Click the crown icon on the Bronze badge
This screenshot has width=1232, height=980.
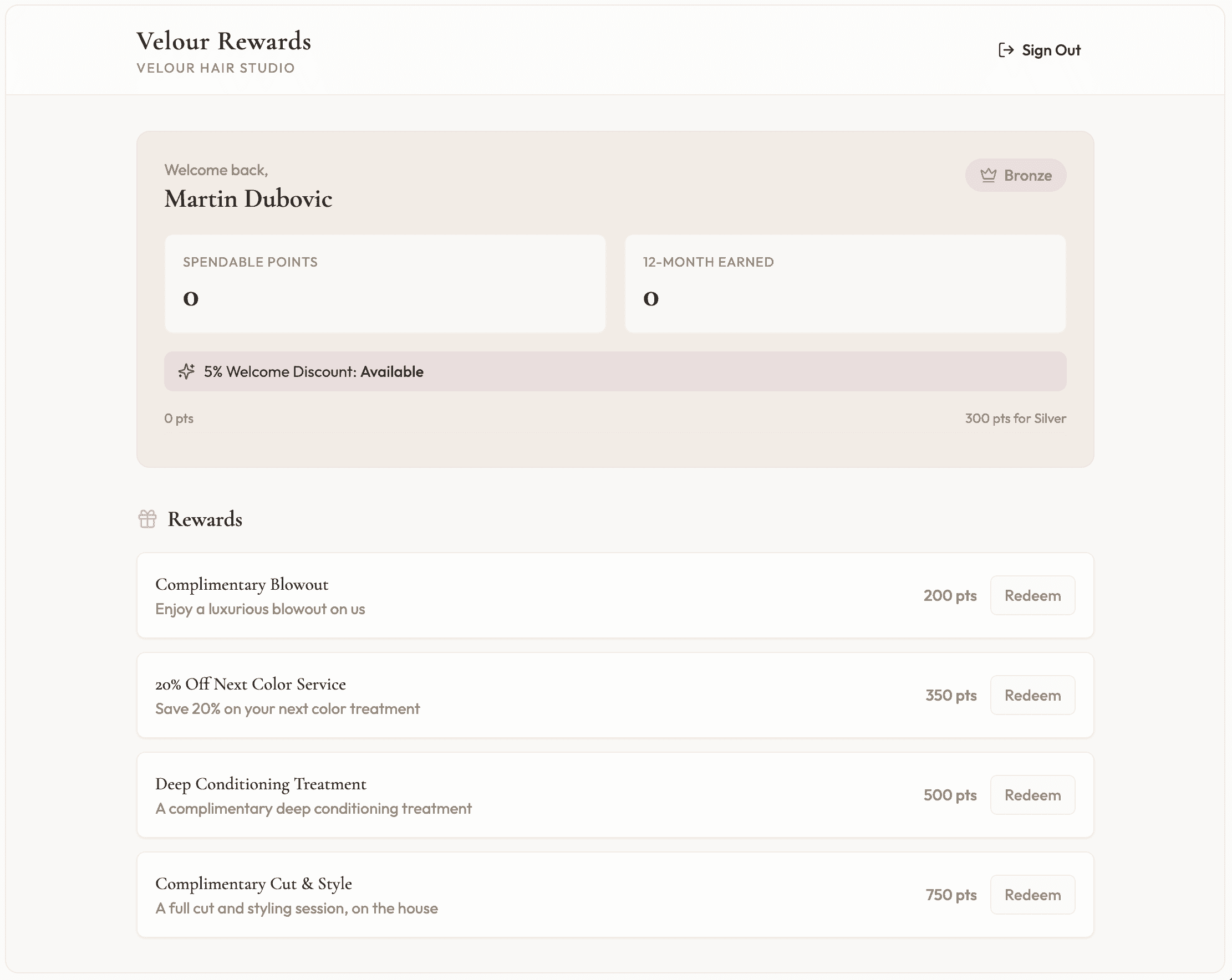[x=990, y=175]
